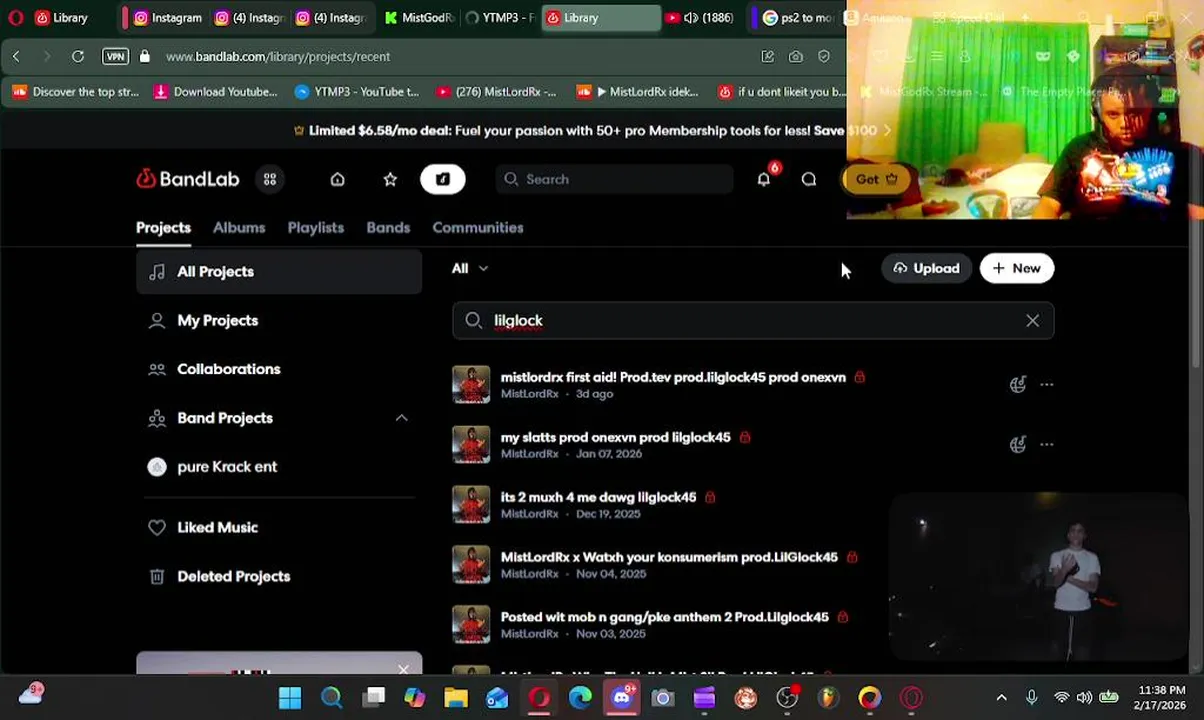
Task: Go back in the browser
Action: (x=16, y=57)
